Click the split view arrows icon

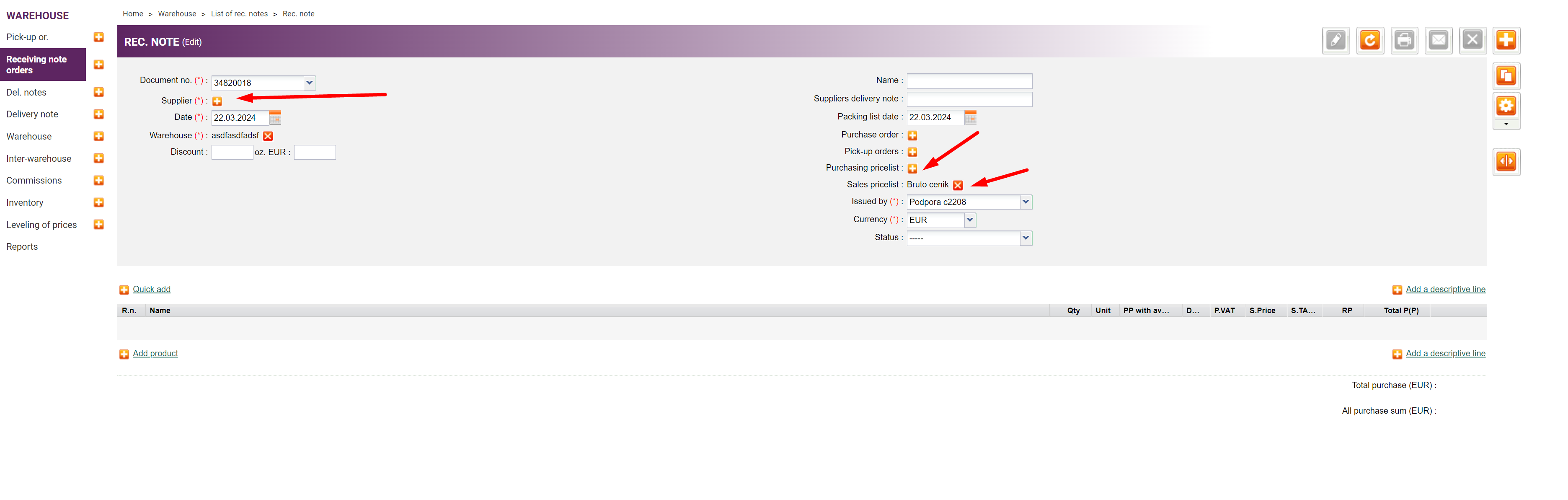click(1506, 162)
